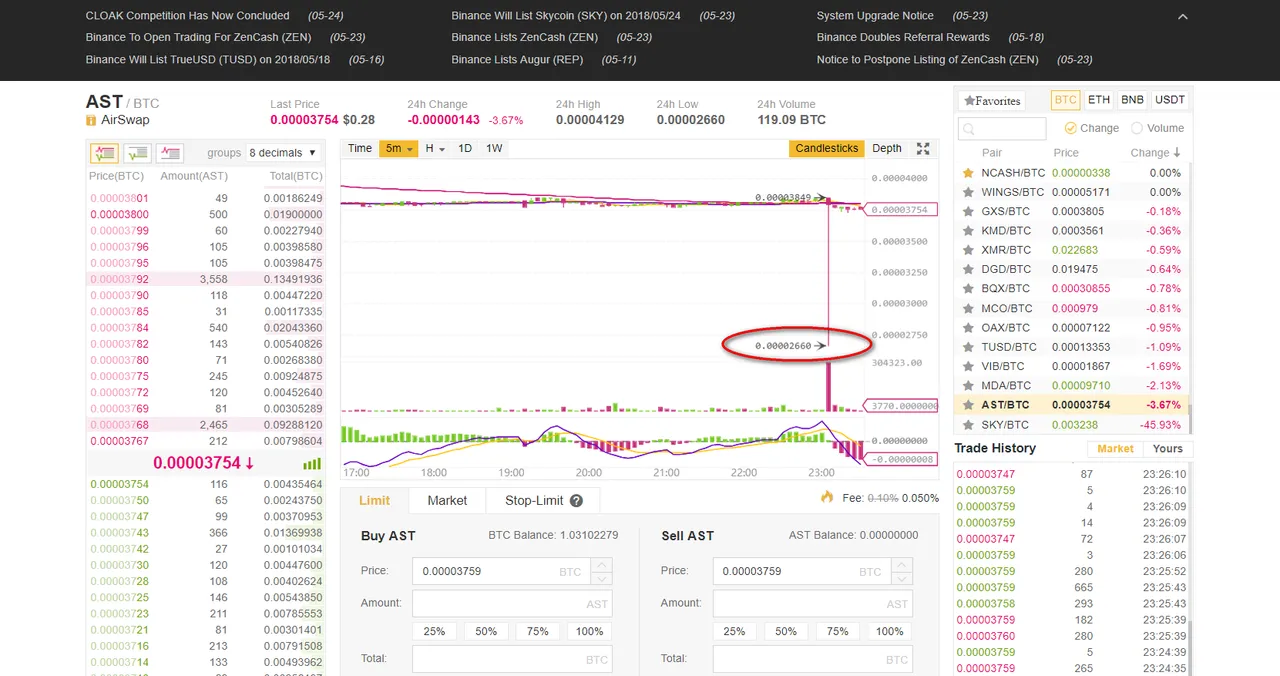Viewport: 1280px width, 676px height.
Task: Star the BQX/BTC pair
Action: pyautogui.click(x=967, y=289)
